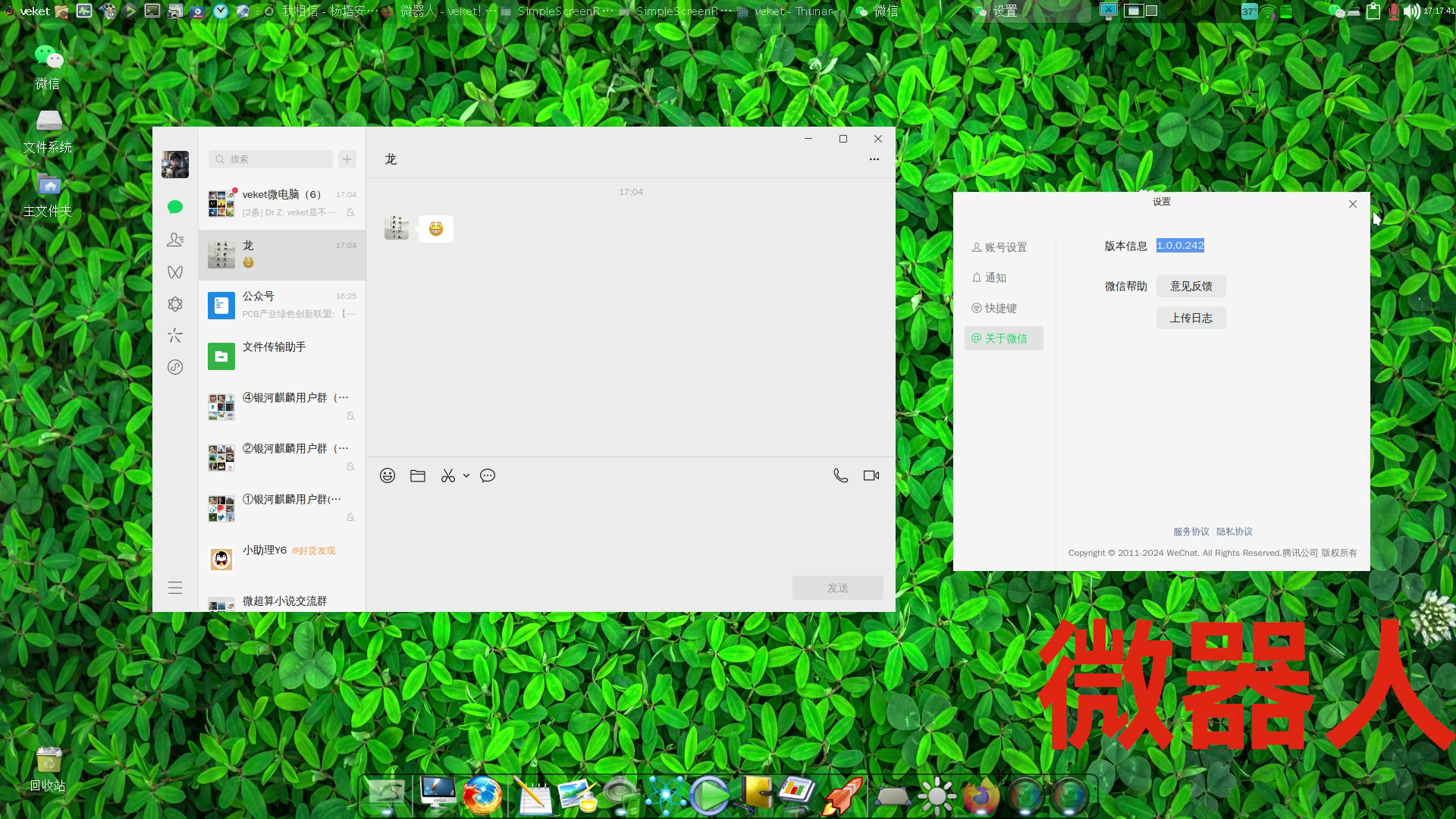Open the 微信 desktop shortcut
The width and height of the screenshot is (1456, 819).
click(x=48, y=67)
